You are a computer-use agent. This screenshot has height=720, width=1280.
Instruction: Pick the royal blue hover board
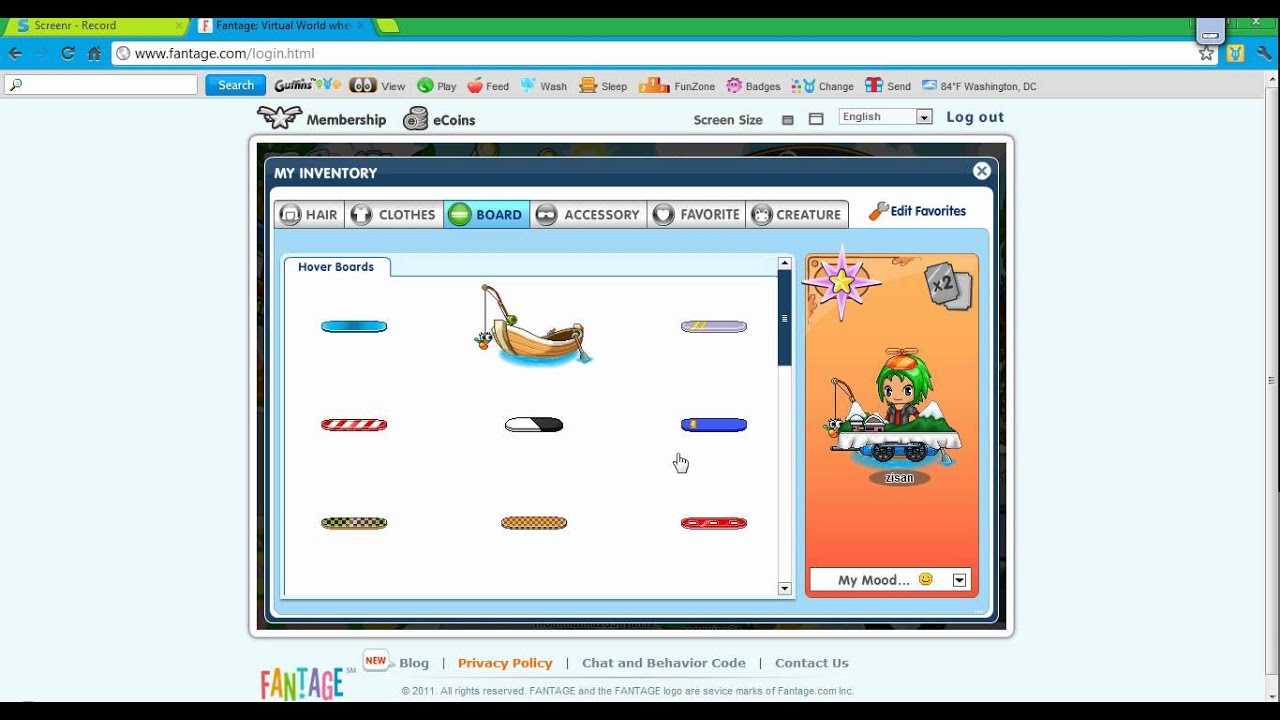tap(714, 425)
